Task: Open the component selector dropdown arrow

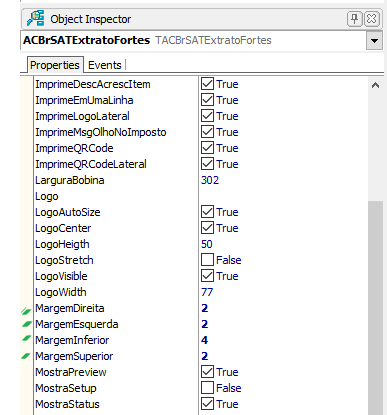Action: click(374, 41)
